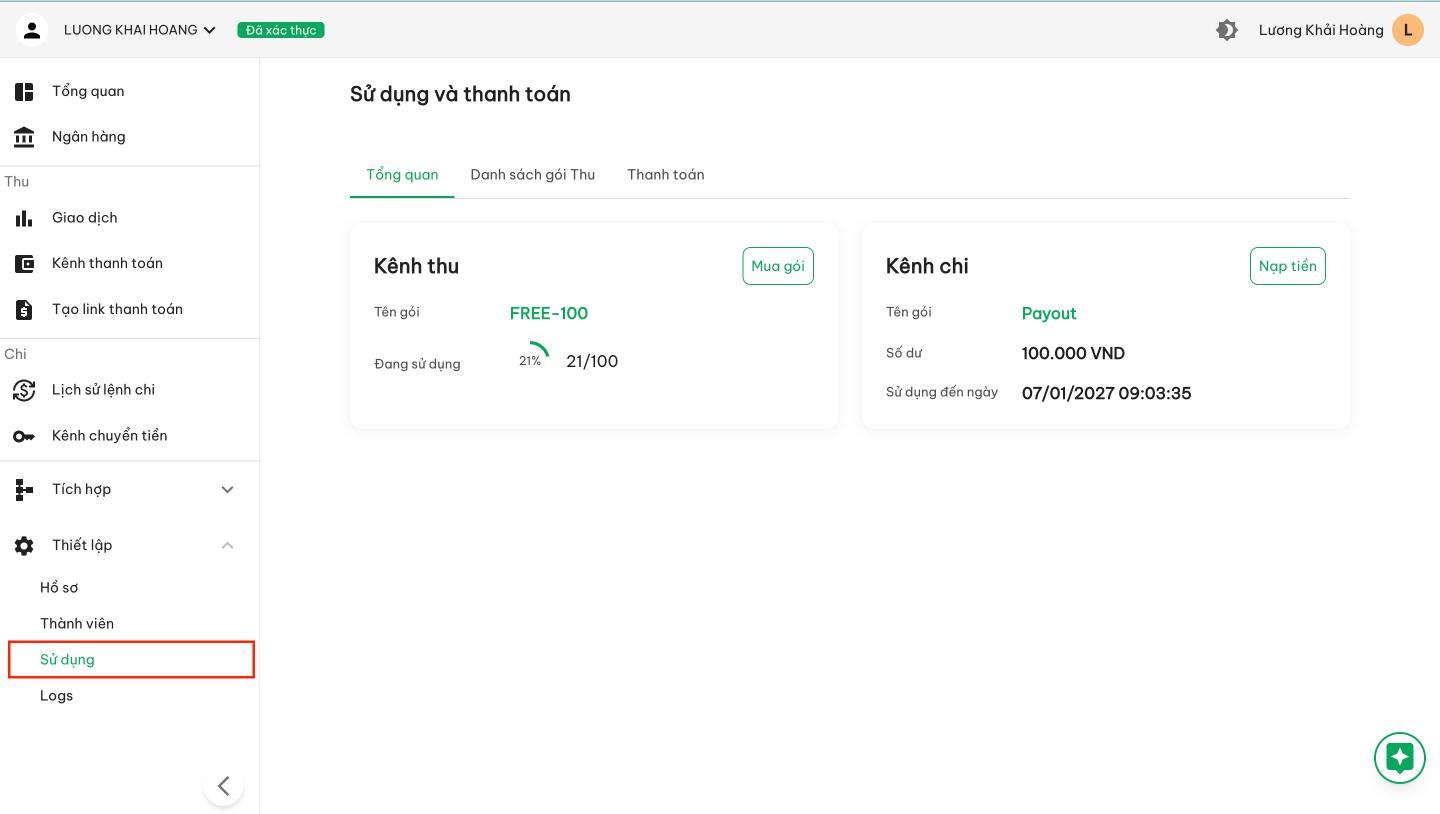The image size is (1440, 814).
Task: Click the orange L user avatar
Action: [1407, 30]
